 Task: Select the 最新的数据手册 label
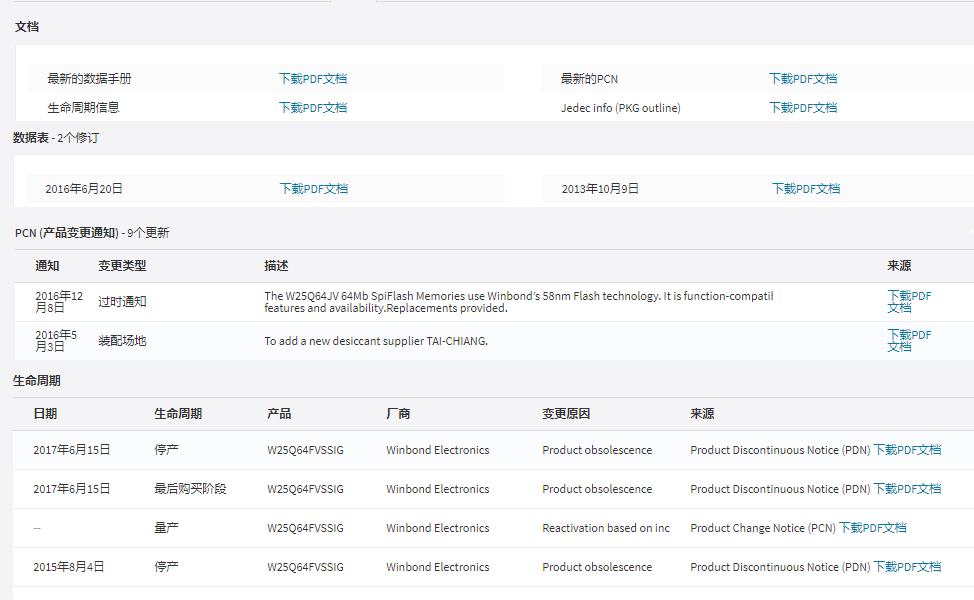coord(89,79)
